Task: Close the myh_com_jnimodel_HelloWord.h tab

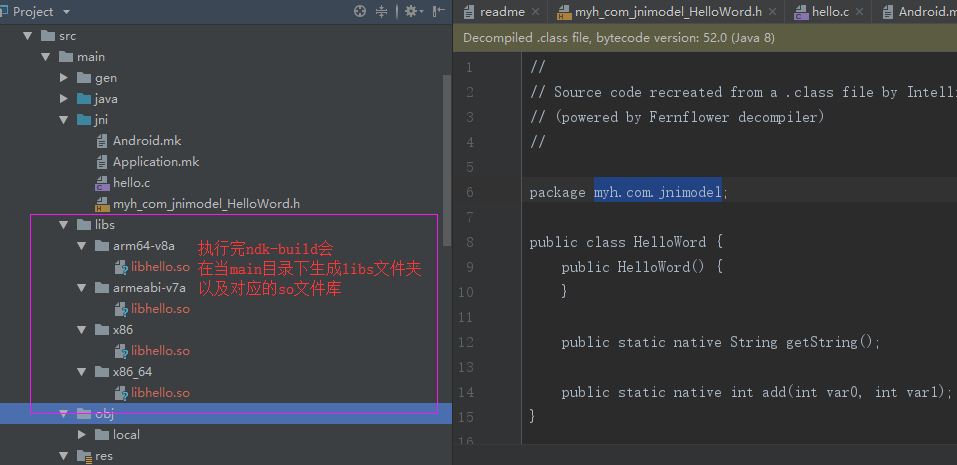Action: tap(772, 12)
